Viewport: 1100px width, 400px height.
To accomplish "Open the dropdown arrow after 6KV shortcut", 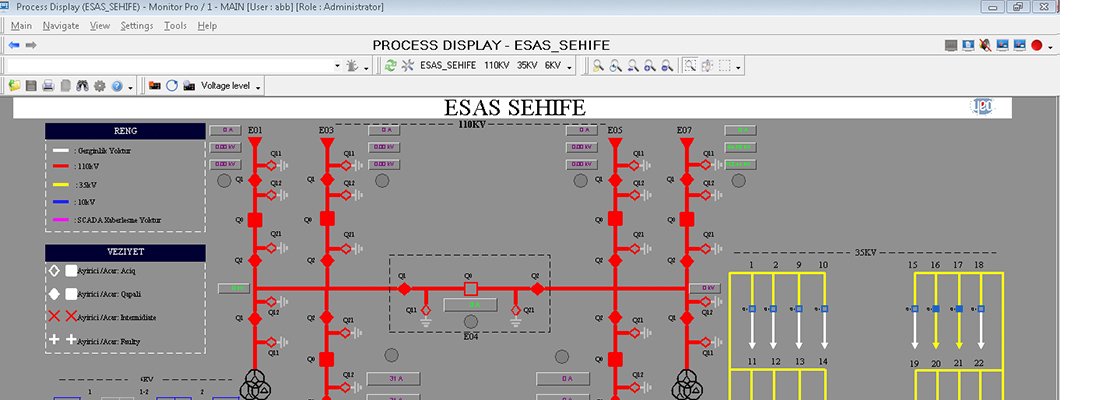I will [570, 67].
